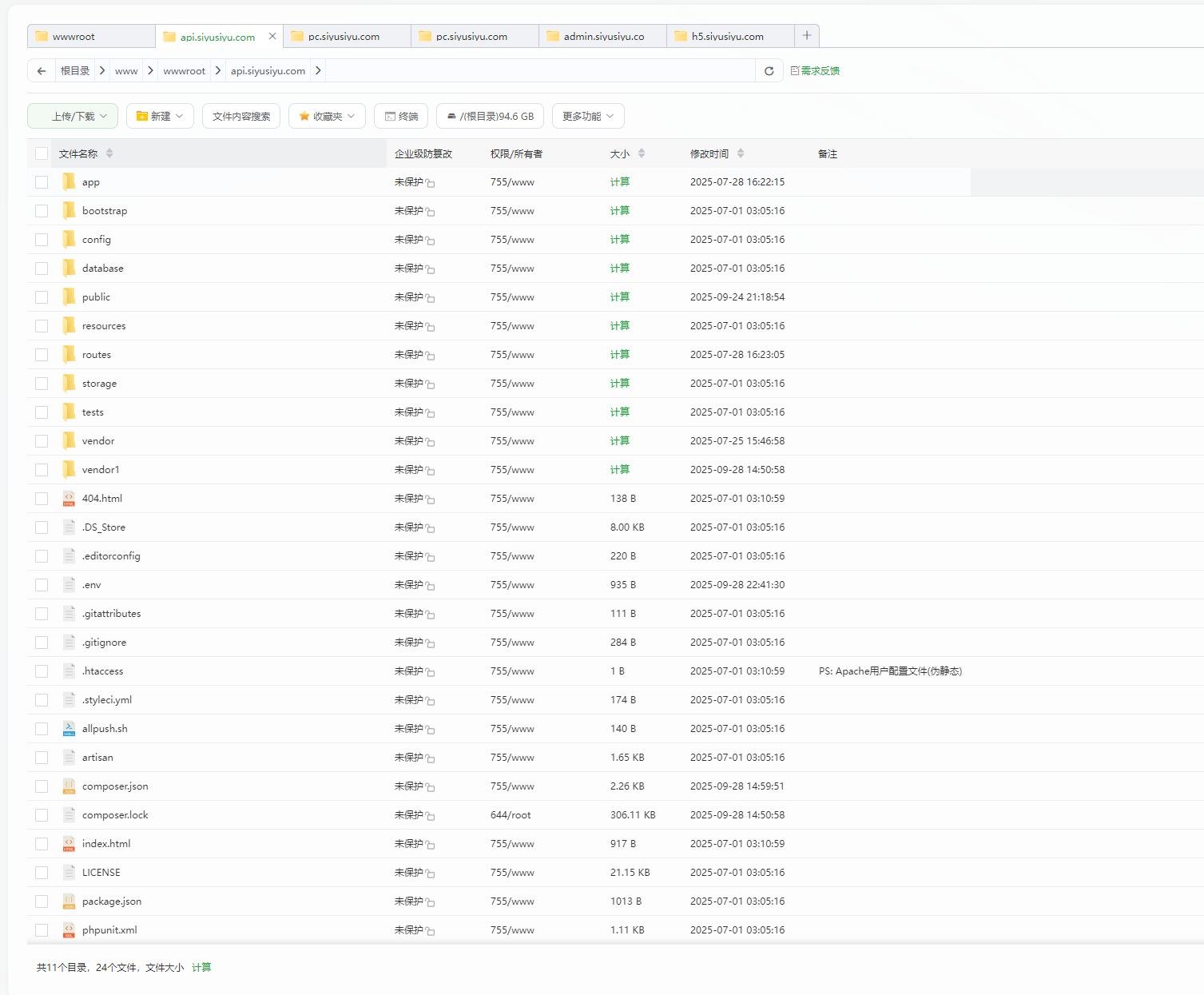Click the 终端 terminal button
Screen dimensions: 1204x995
pyautogui.click(x=401, y=116)
